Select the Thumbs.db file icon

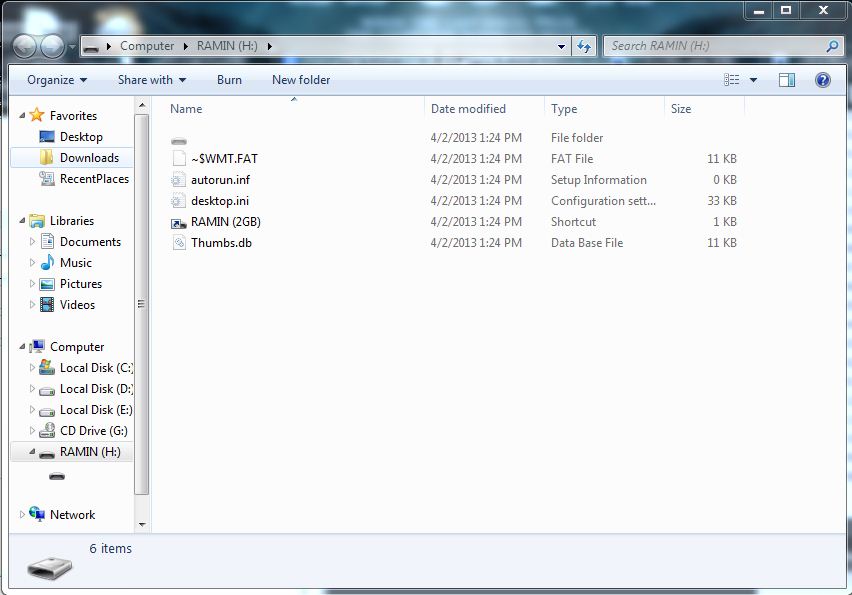[179, 243]
